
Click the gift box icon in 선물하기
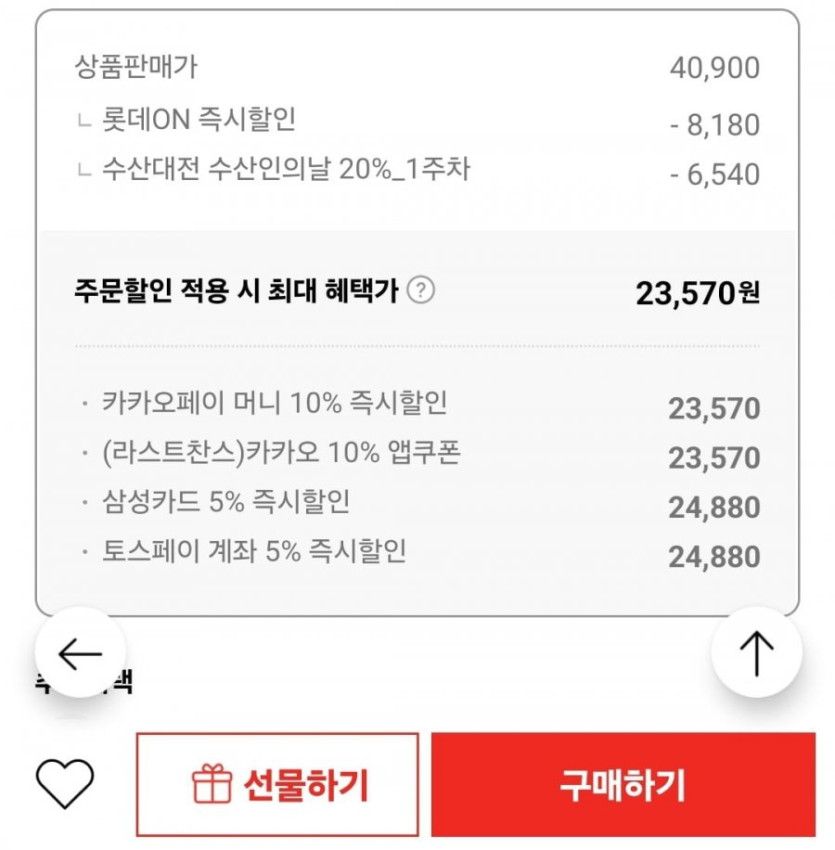211,785
